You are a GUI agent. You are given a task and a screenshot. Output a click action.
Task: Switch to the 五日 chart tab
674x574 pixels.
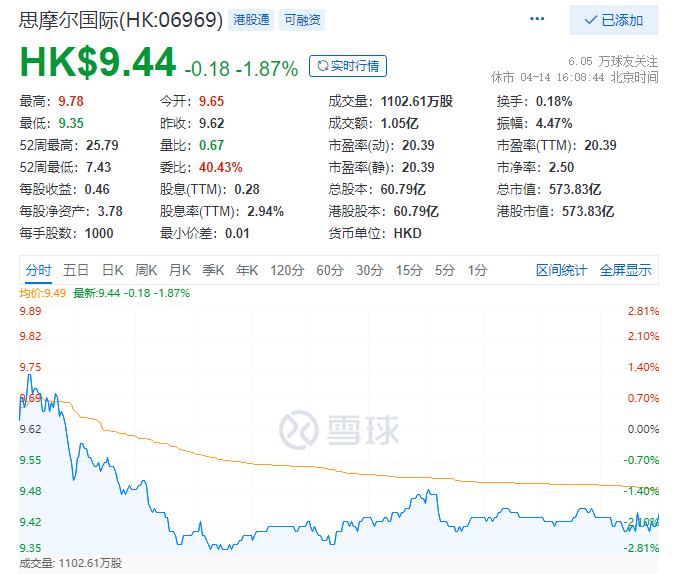tap(76, 270)
